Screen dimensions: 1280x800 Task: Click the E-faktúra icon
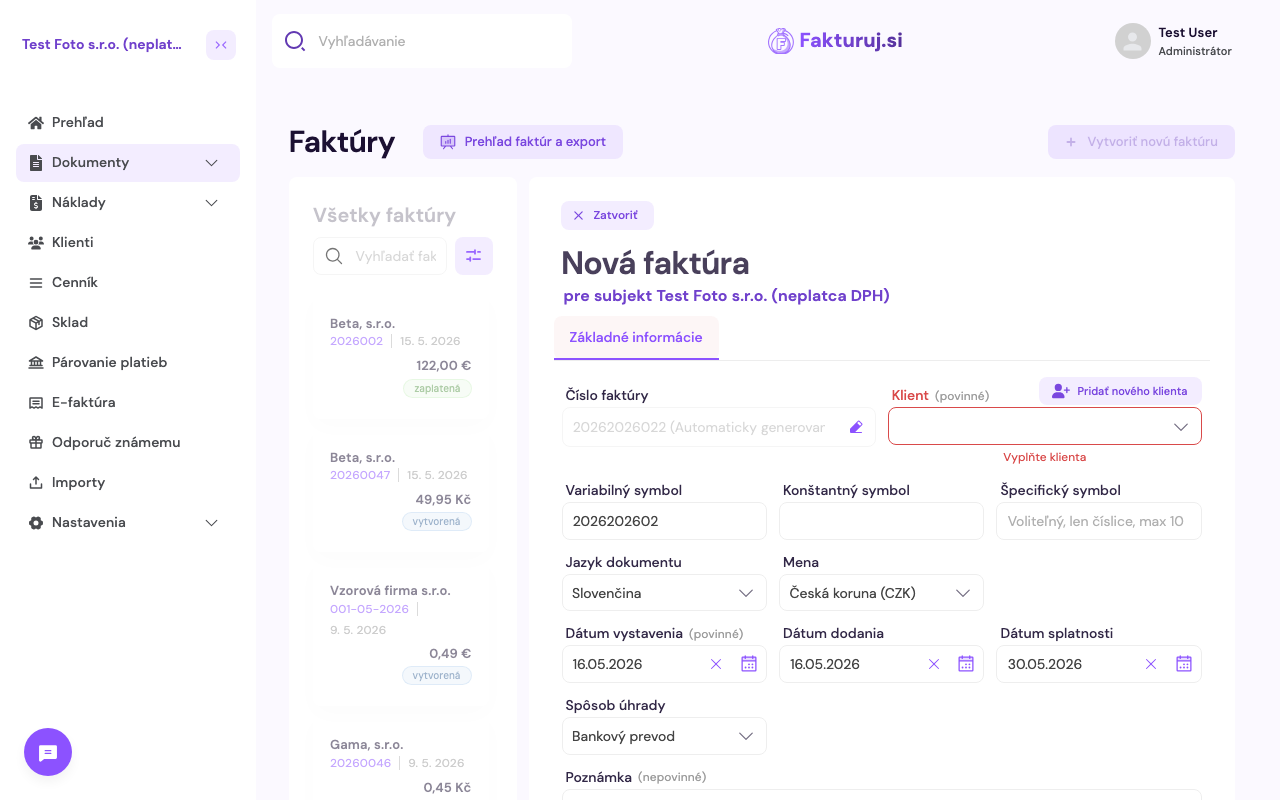pyautogui.click(x=36, y=403)
